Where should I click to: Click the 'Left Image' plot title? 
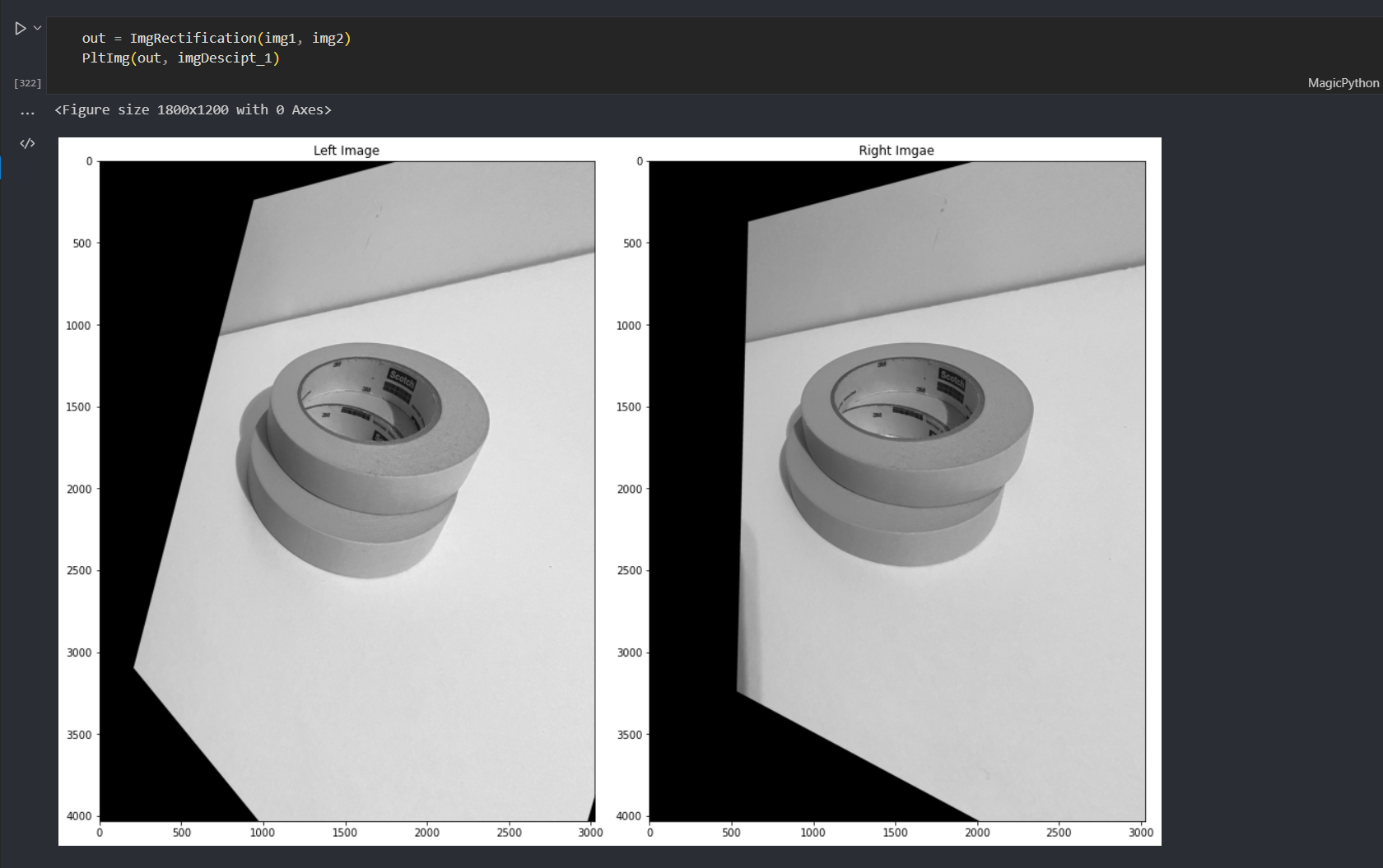[x=347, y=151]
